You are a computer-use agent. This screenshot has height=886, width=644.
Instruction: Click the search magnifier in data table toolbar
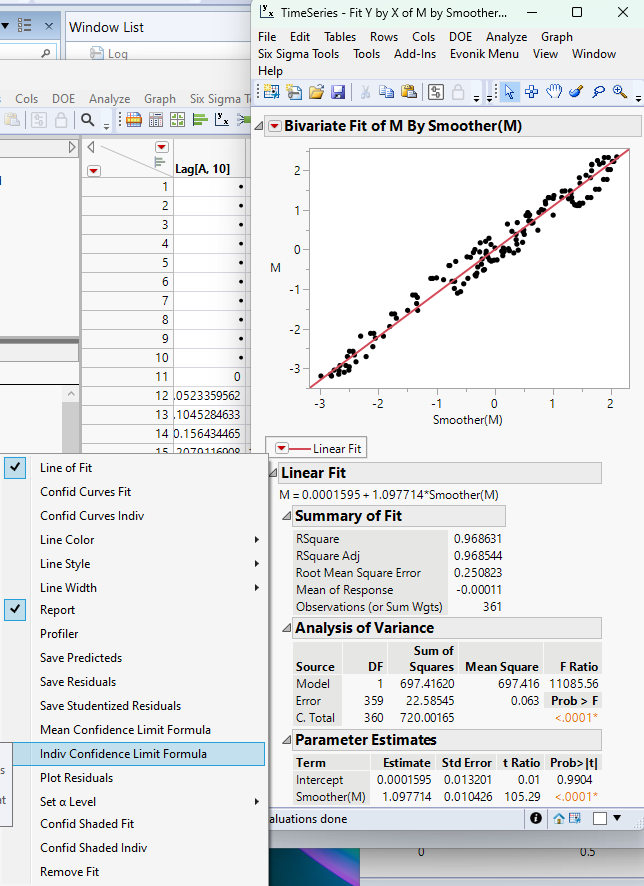[x=88, y=120]
